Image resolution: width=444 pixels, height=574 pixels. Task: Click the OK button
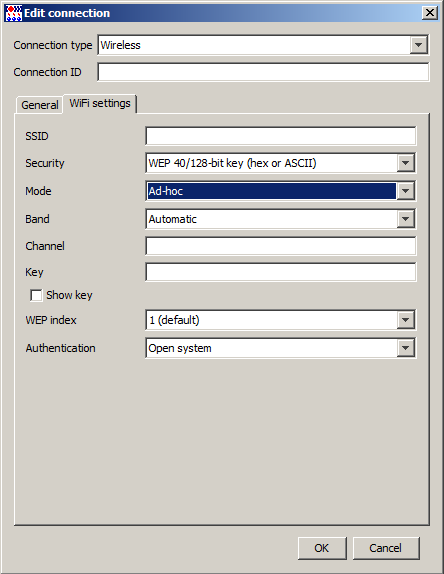coord(322,548)
